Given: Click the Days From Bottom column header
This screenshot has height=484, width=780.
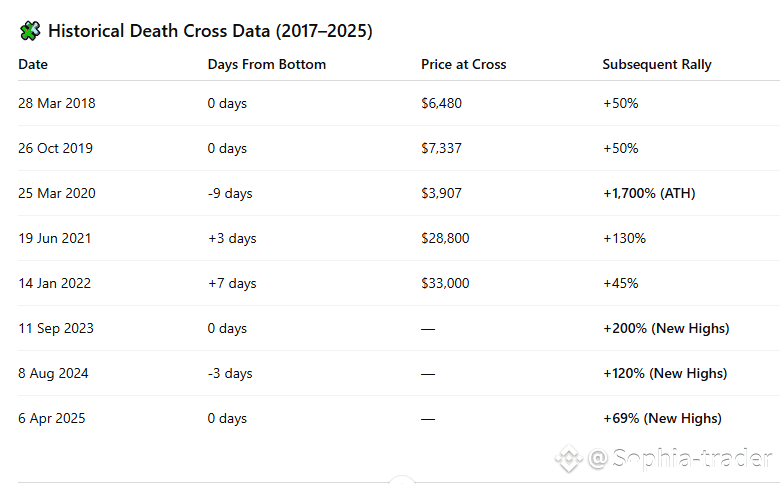Looking at the screenshot, I should point(267,64).
